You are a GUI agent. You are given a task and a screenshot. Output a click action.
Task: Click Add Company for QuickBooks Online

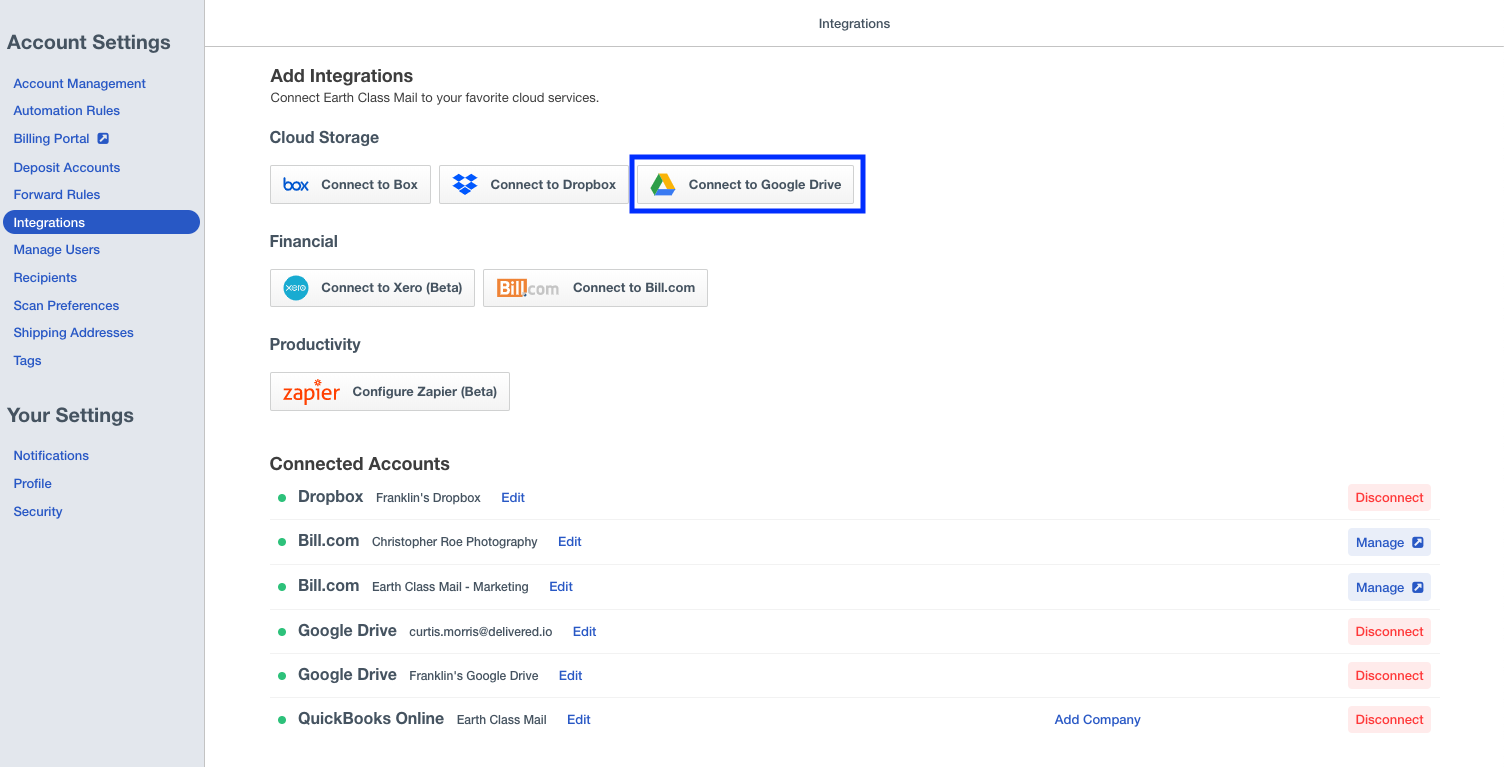click(x=1097, y=720)
